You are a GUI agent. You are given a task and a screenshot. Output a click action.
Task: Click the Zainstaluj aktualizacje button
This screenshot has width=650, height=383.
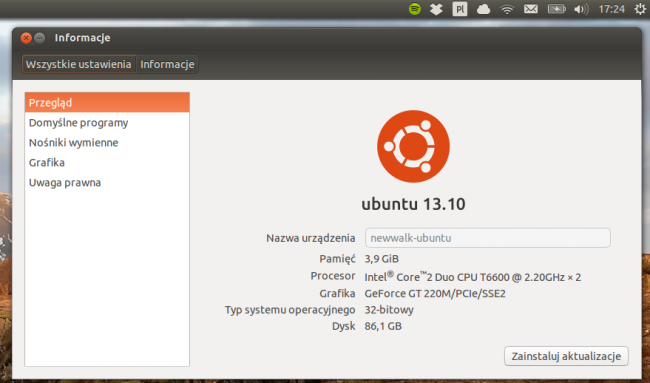click(566, 356)
